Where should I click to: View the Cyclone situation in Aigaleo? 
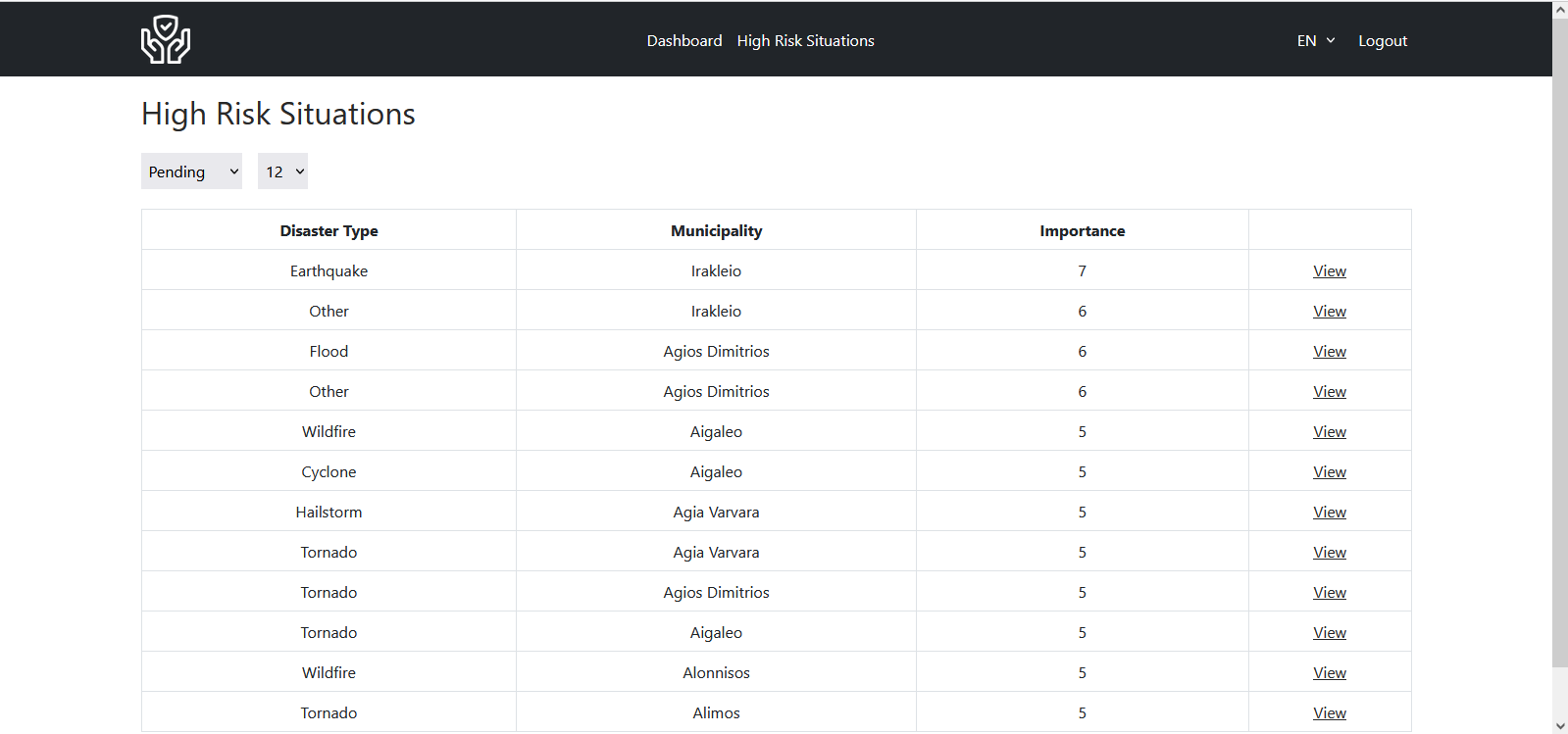[1329, 472]
